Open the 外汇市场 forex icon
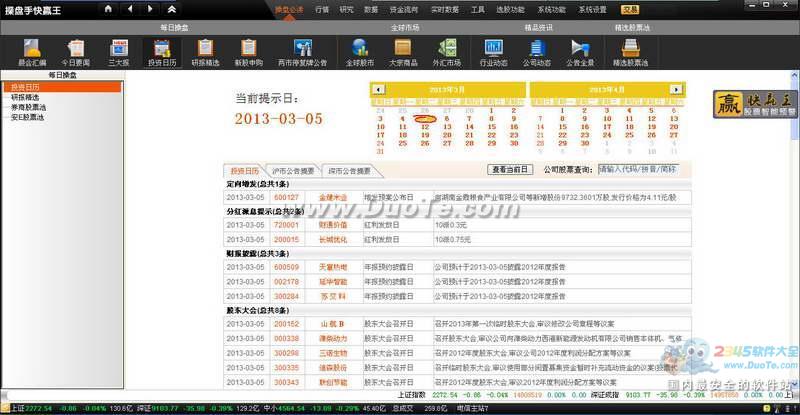The image size is (800, 415). pos(447,53)
